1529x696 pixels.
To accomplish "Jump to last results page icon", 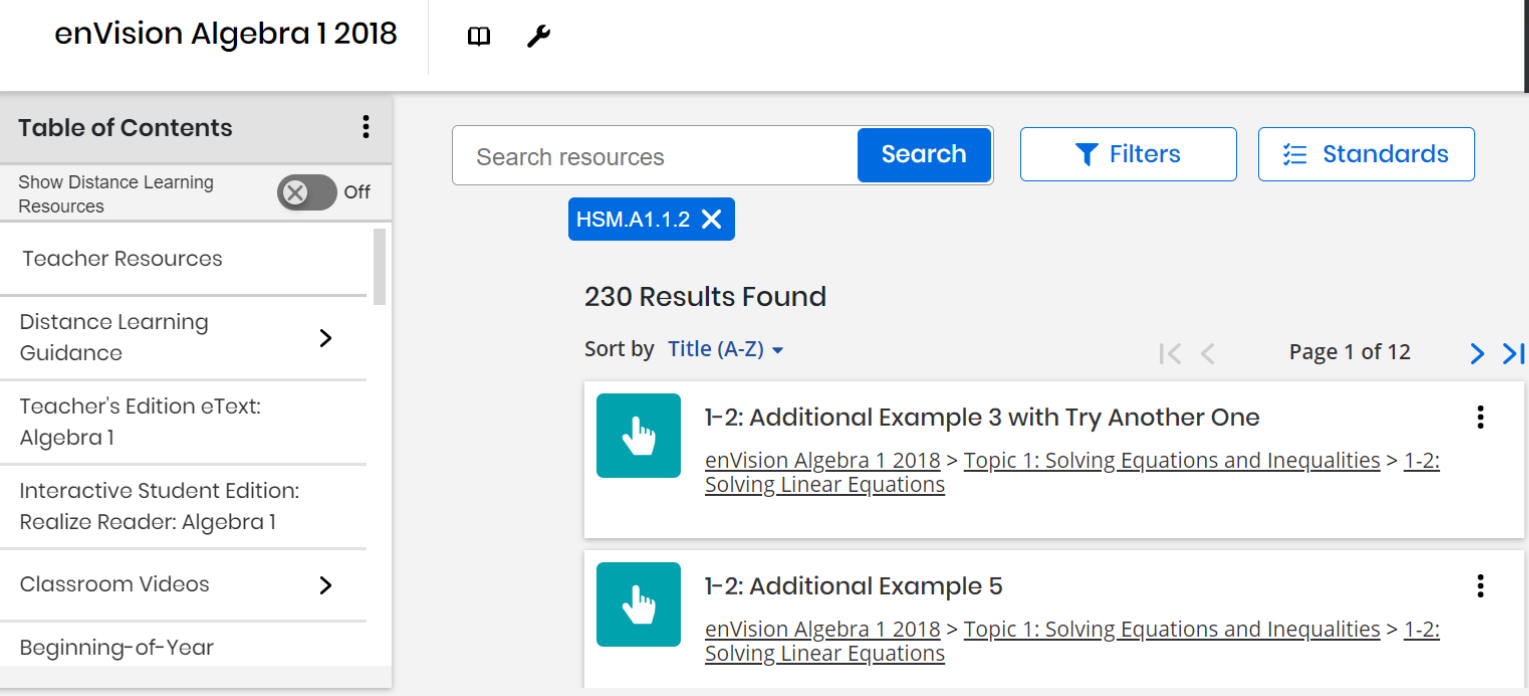I will 1514,353.
